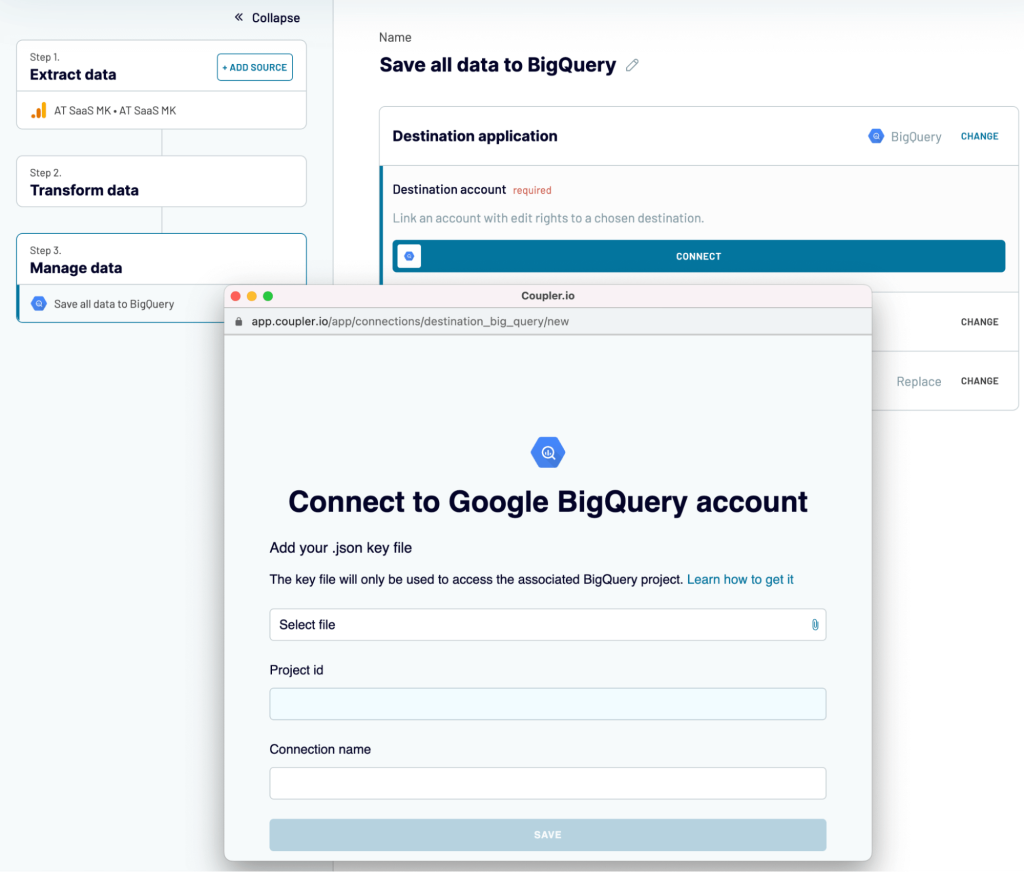The image size is (1024, 872).
Task: Open Step 2 Transform data
Action: (x=161, y=182)
